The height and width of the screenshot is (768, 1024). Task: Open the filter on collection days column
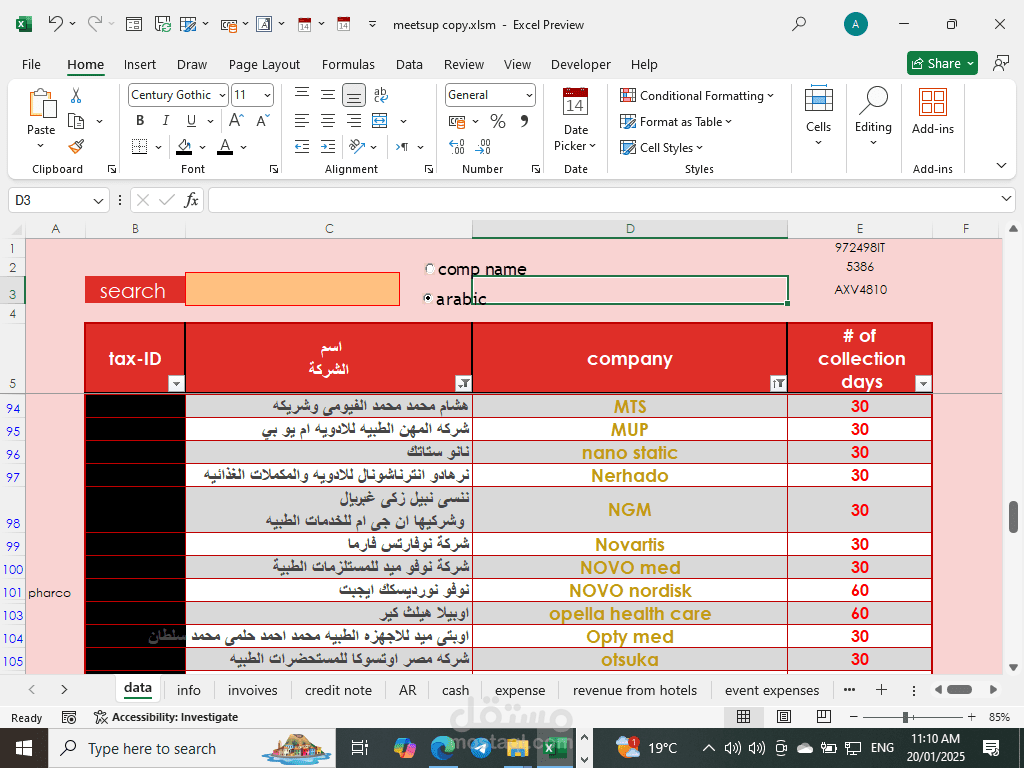click(x=923, y=383)
